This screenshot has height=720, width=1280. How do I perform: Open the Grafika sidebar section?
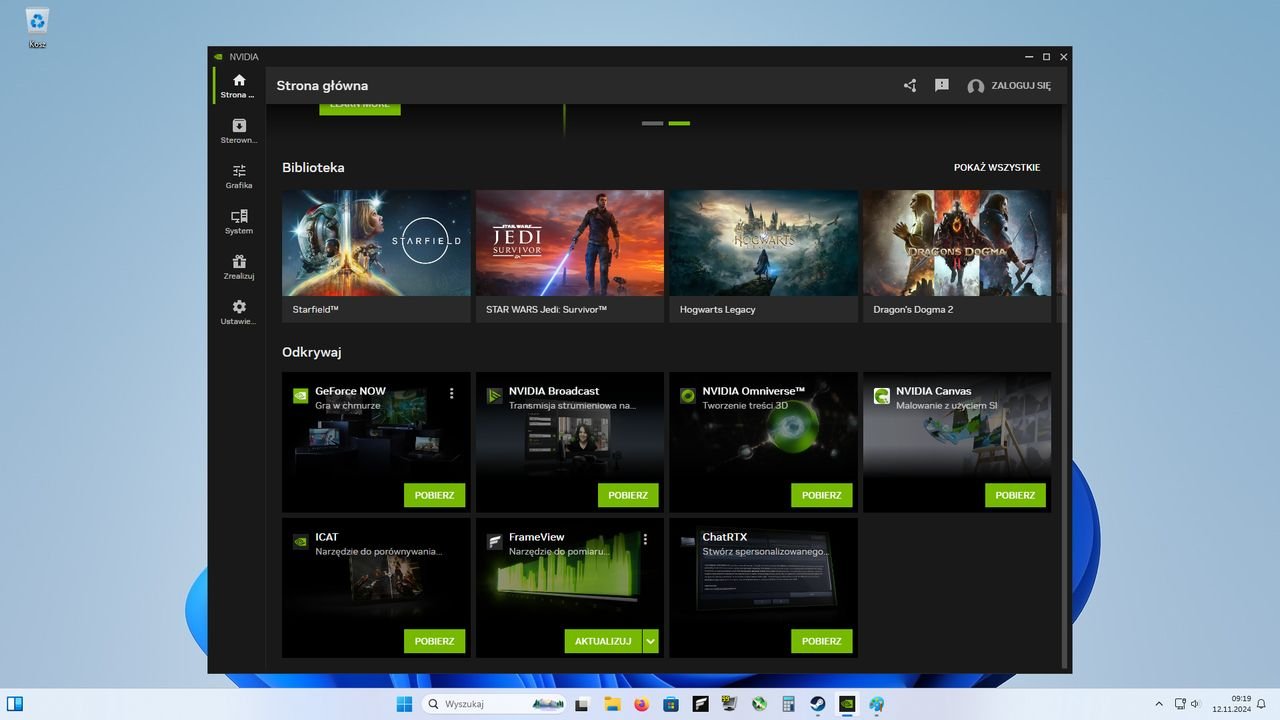tap(239, 176)
